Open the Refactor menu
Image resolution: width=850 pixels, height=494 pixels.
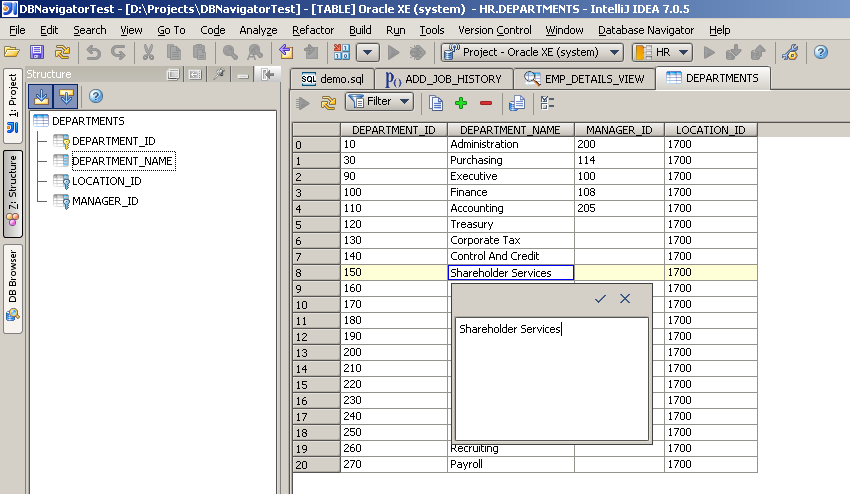(x=313, y=30)
